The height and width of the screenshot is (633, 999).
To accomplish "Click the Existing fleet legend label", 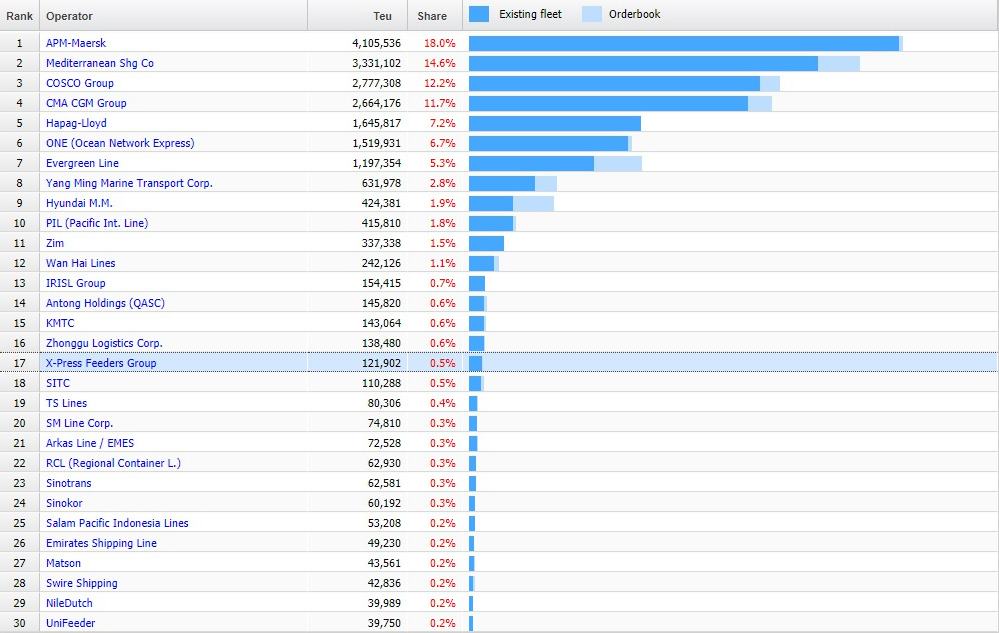I will 530,15.
